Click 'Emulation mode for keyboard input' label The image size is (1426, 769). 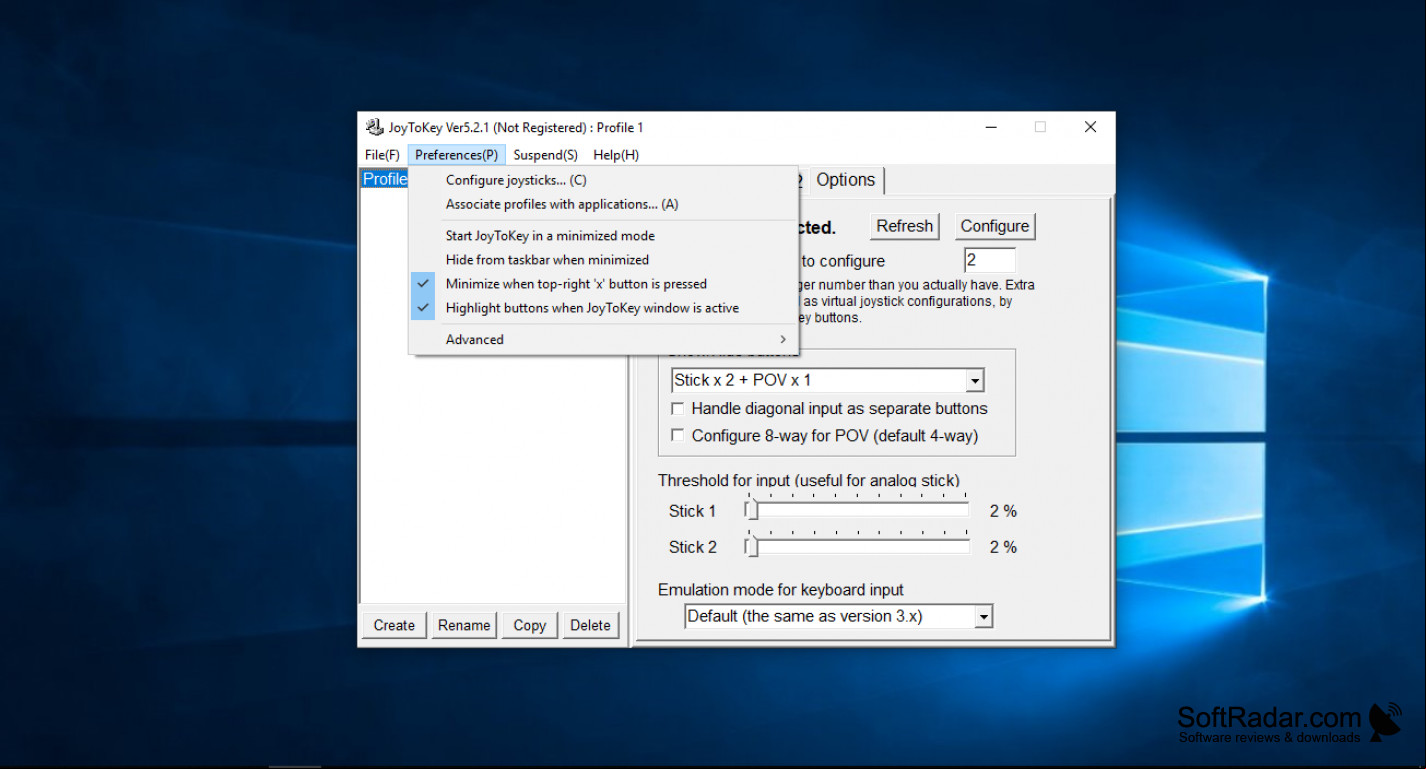[781, 590]
